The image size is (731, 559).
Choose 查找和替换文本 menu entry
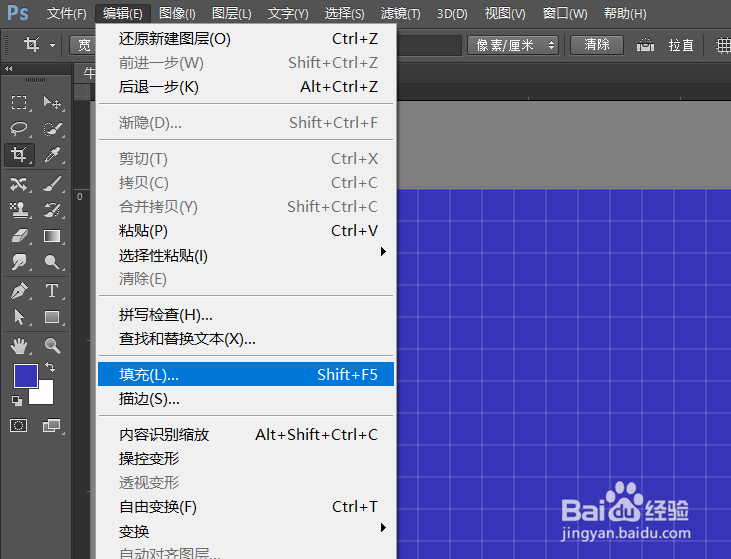click(x=245, y=339)
